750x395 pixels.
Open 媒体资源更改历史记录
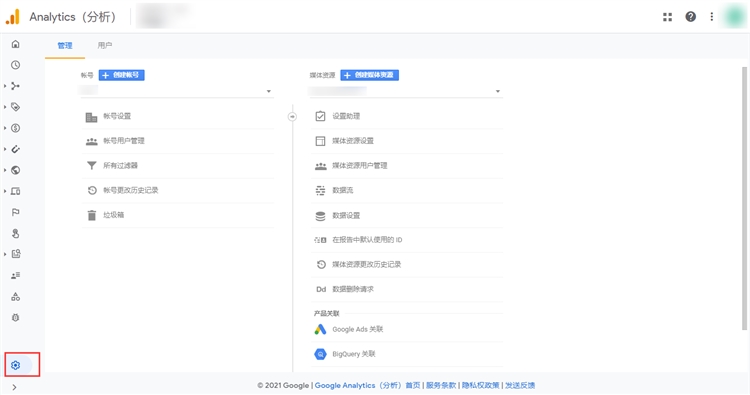click(407, 264)
